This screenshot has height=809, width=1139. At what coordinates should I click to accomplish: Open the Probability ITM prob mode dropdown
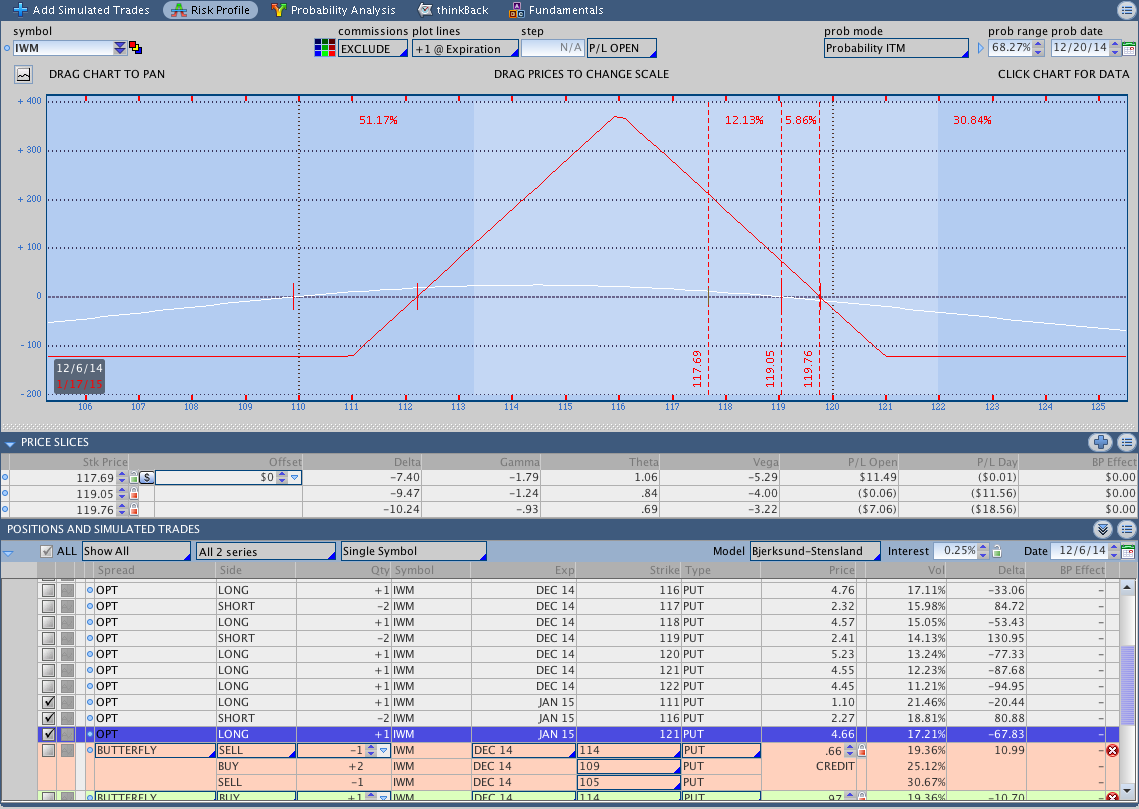tap(896, 48)
